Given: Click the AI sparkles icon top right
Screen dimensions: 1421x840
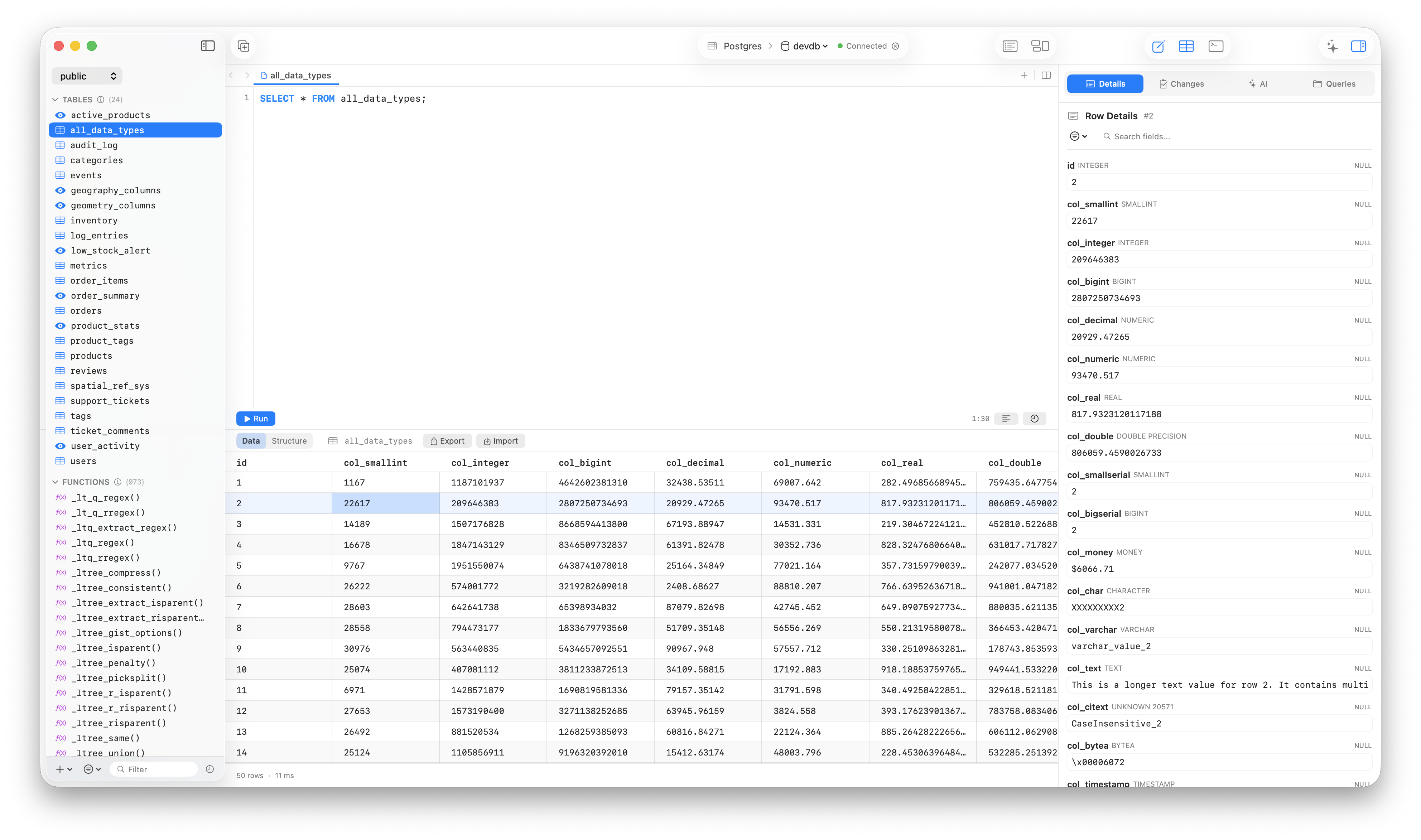Looking at the screenshot, I should [1331, 46].
